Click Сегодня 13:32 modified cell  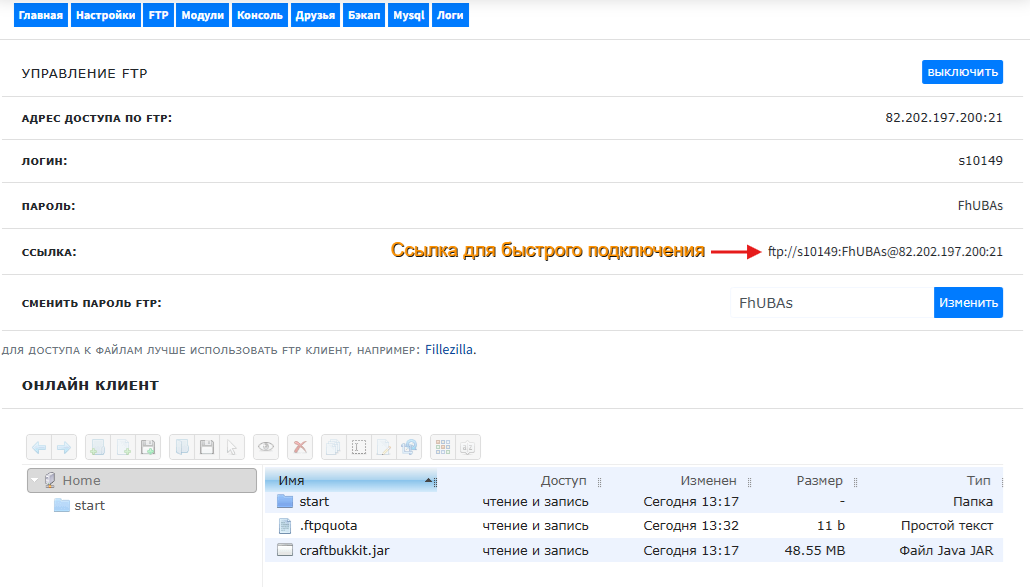tap(691, 525)
